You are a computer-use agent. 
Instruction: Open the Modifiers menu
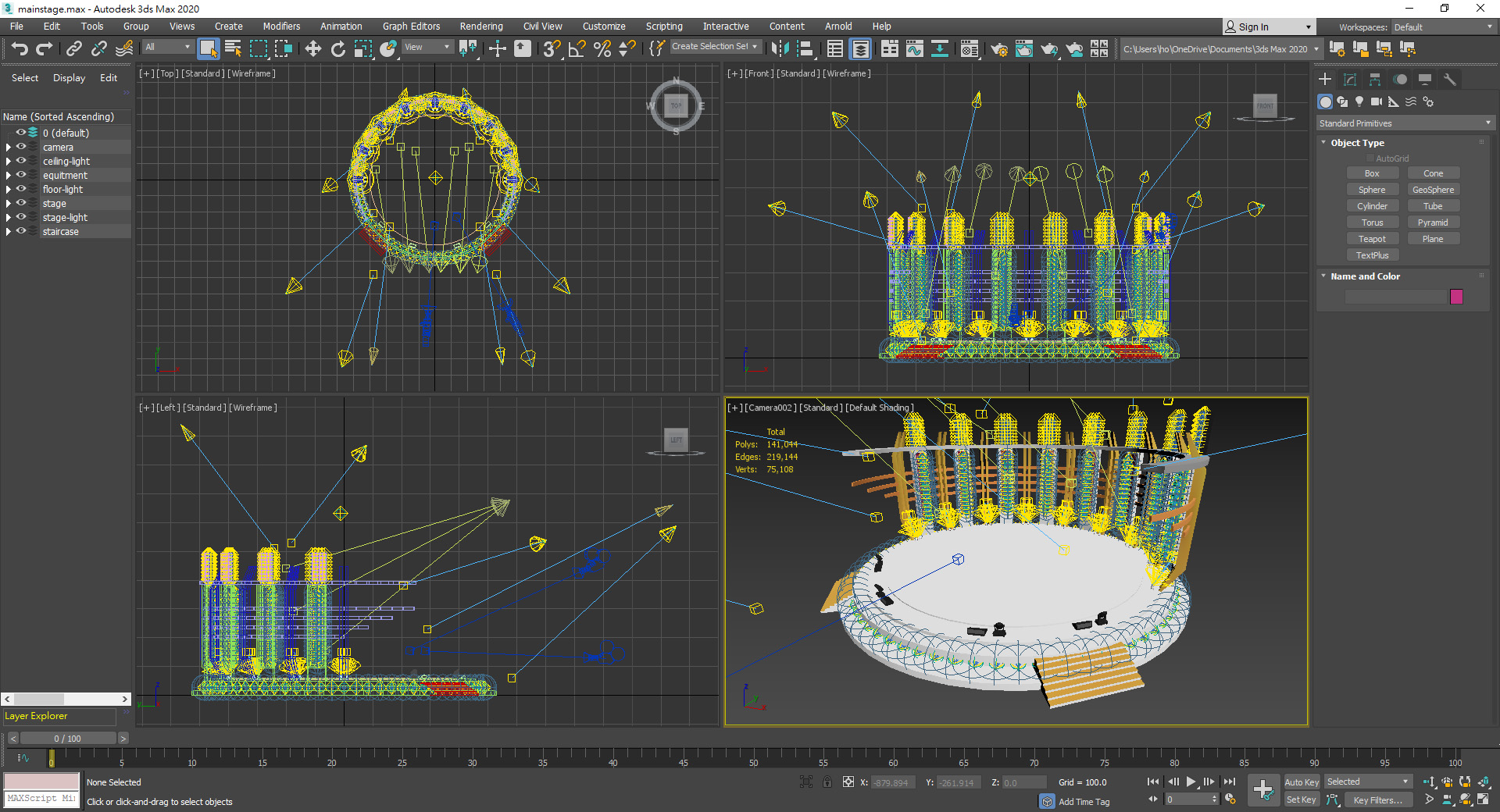click(281, 27)
